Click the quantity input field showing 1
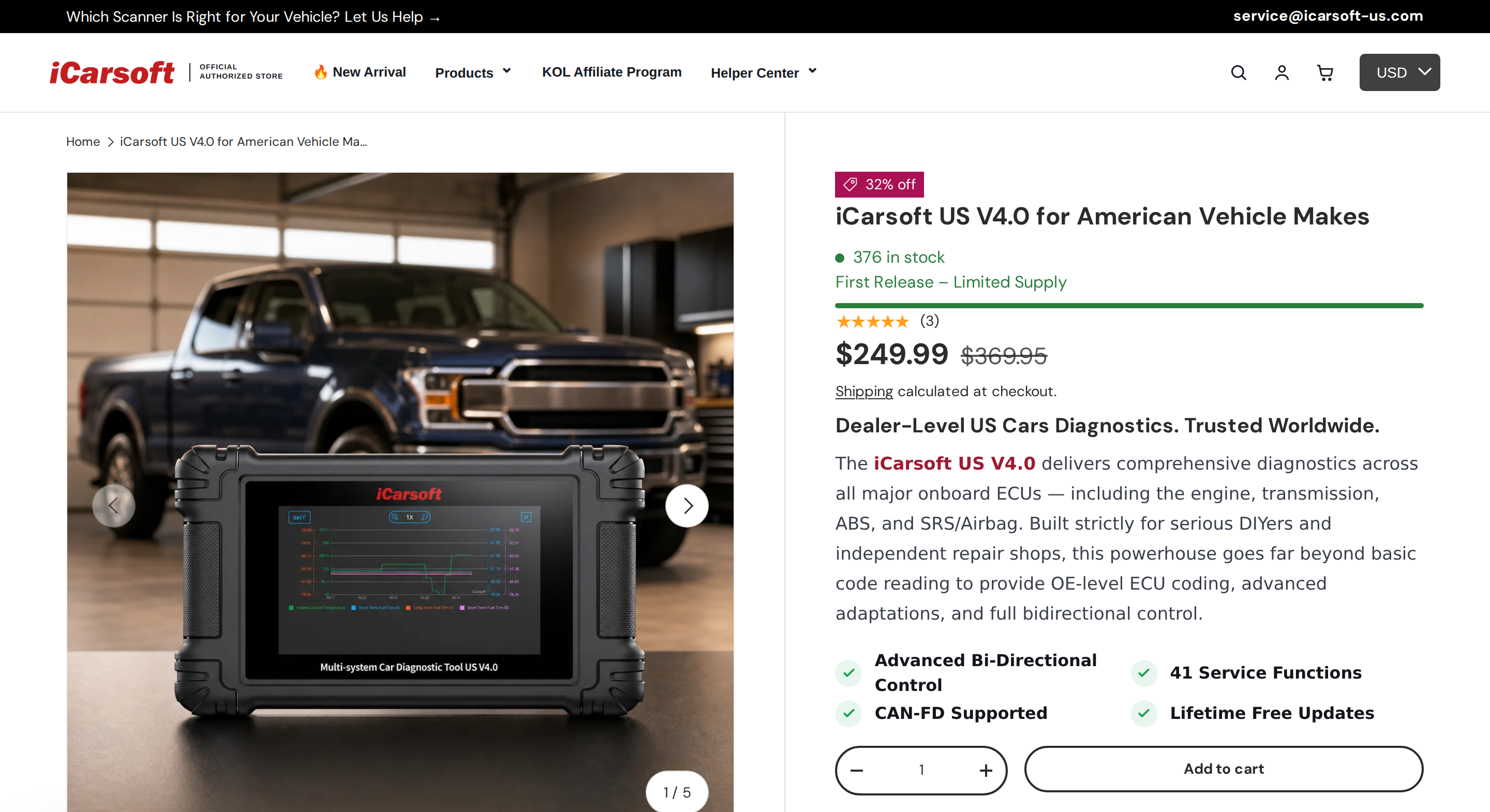This screenshot has width=1490, height=812. (921, 770)
